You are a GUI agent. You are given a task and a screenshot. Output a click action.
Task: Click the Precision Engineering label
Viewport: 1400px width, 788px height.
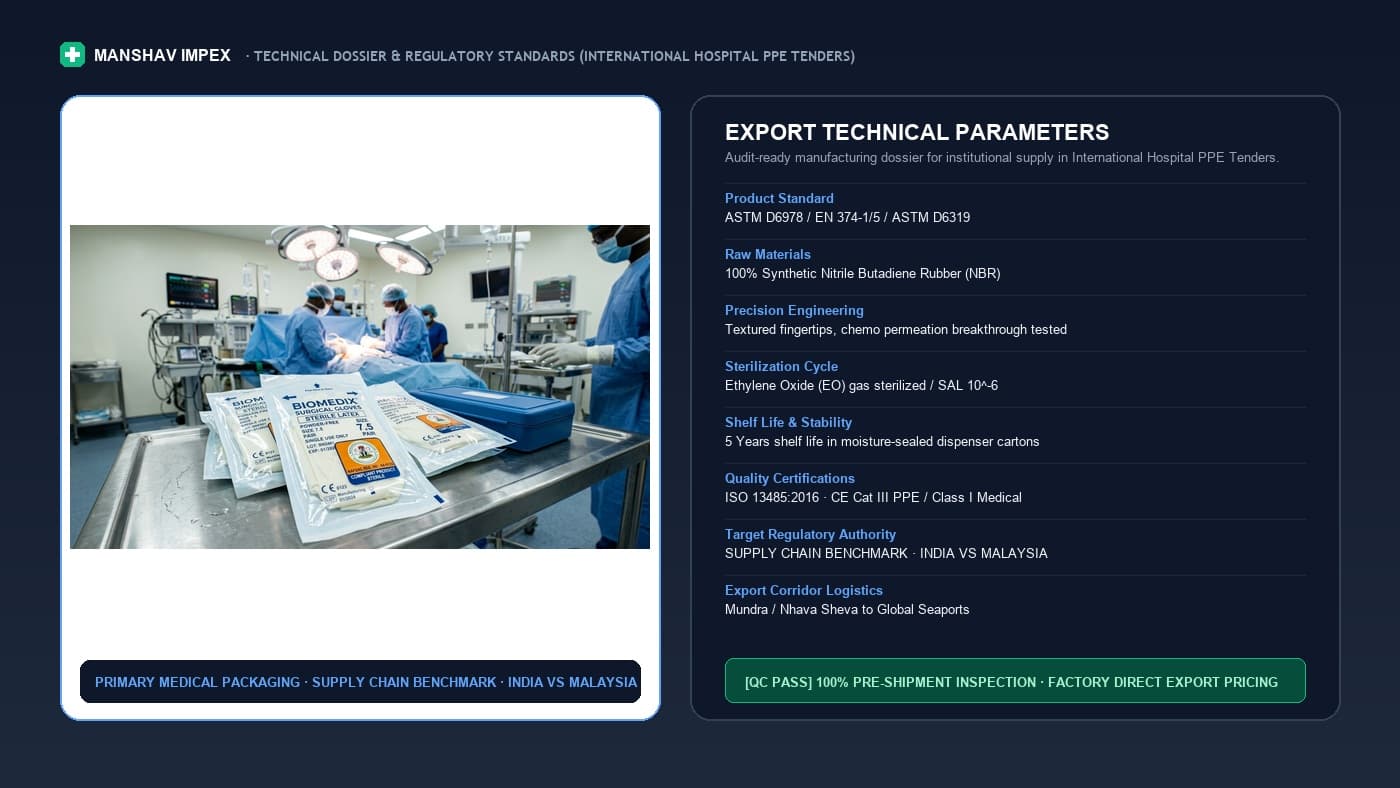pos(794,310)
